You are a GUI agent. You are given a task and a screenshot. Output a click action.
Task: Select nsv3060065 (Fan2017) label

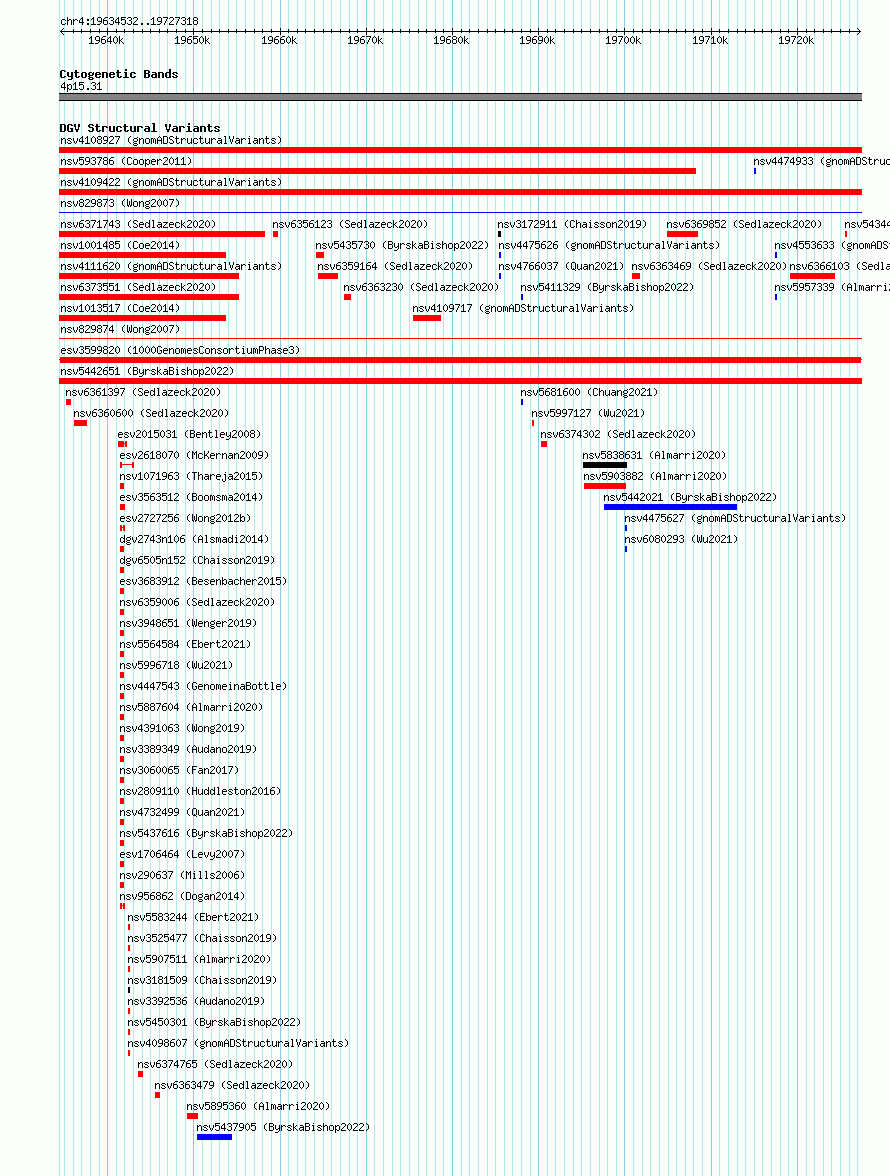point(179,770)
